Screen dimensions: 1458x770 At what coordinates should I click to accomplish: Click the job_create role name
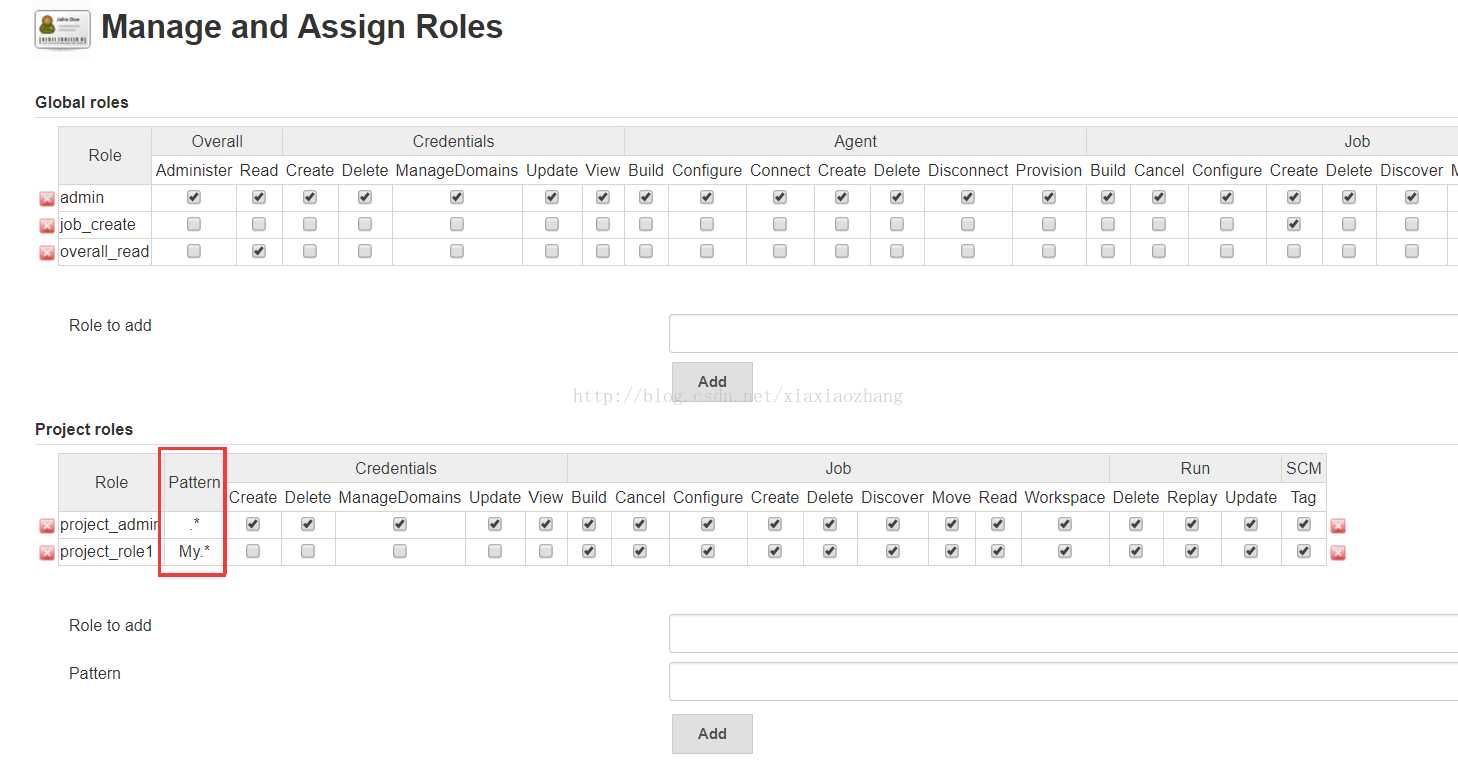coord(98,225)
